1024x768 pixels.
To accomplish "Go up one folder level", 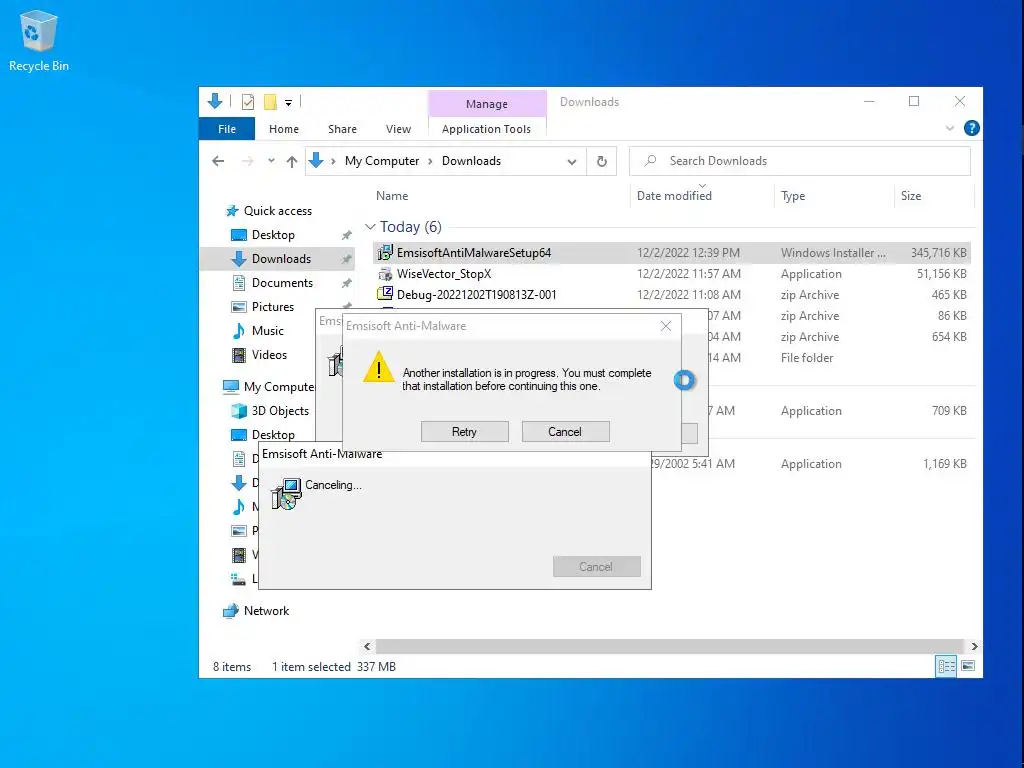I will [x=292, y=161].
